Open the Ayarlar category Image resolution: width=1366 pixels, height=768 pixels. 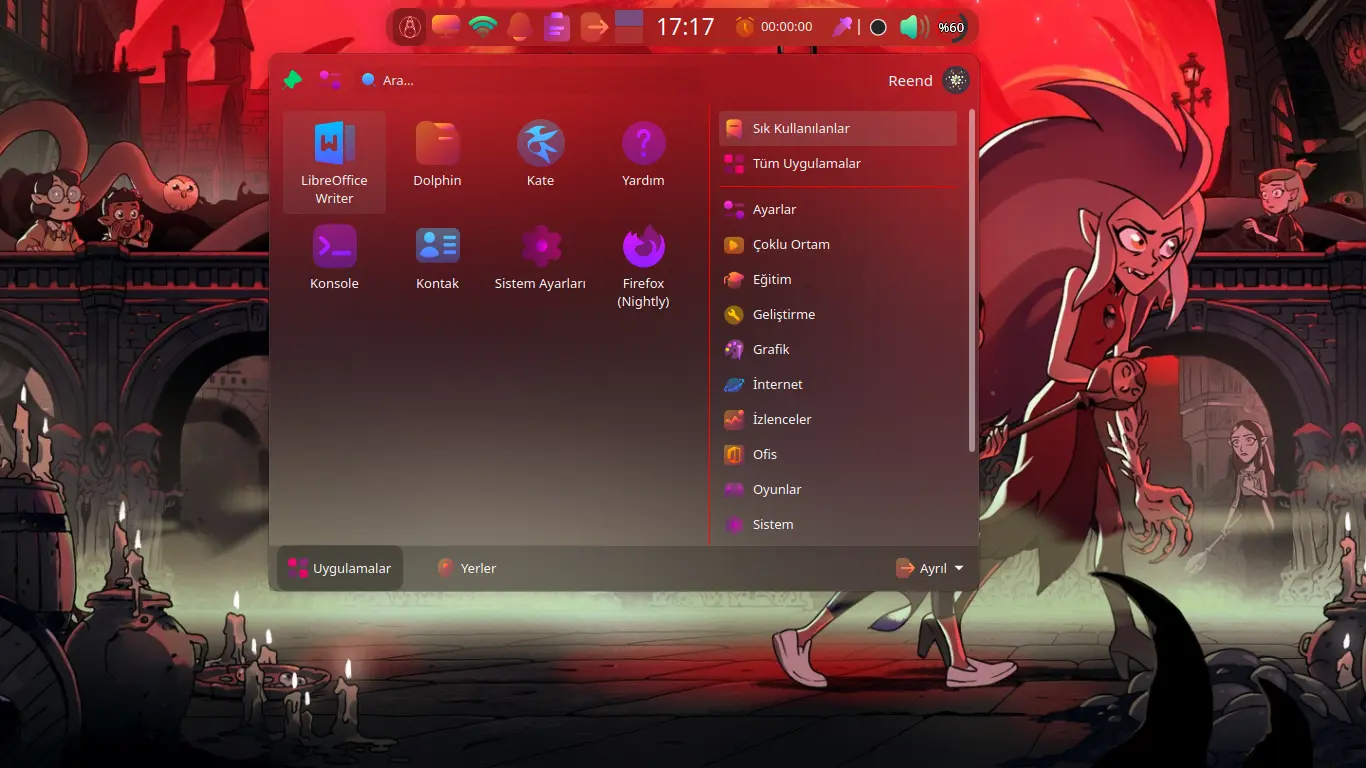point(838,209)
